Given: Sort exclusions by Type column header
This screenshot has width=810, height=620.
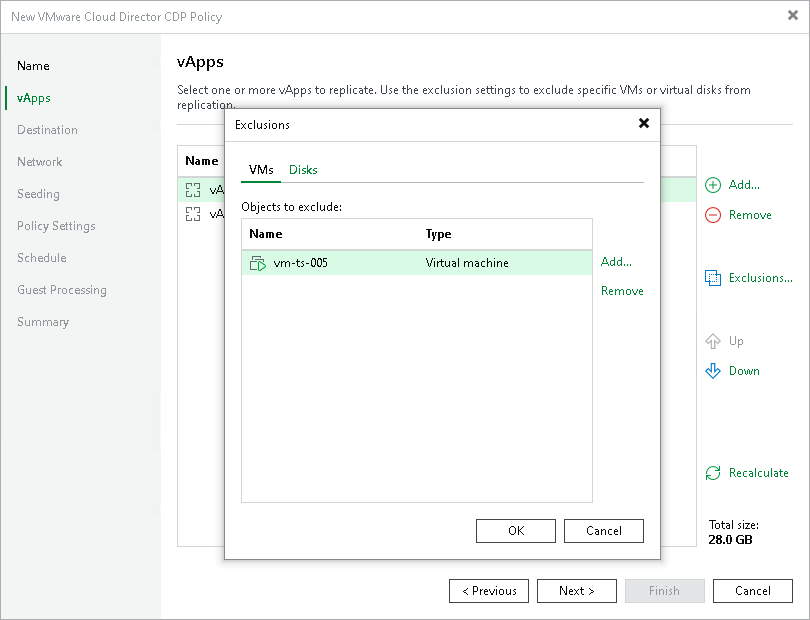Looking at the screenshot, I should pyautogui.click(x=438, y=234).
